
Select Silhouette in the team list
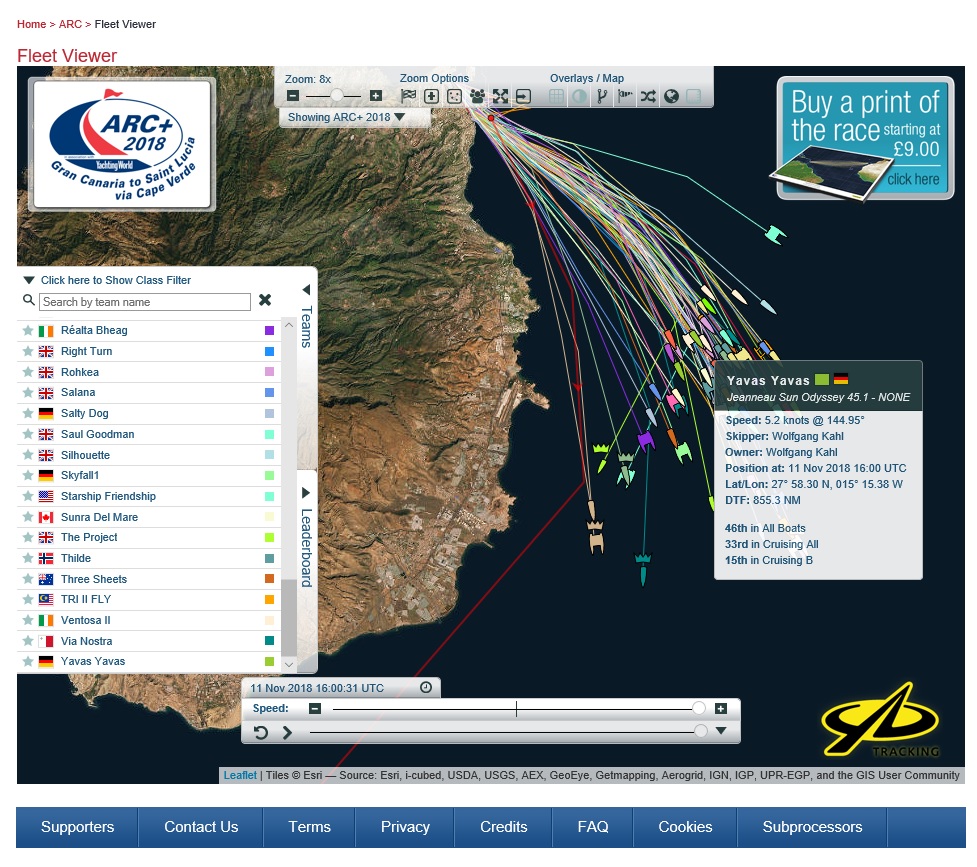tap(150, 455)
